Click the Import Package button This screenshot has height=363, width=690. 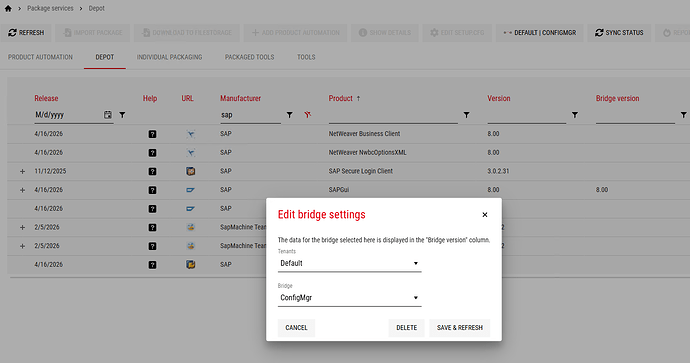[92, 33]
